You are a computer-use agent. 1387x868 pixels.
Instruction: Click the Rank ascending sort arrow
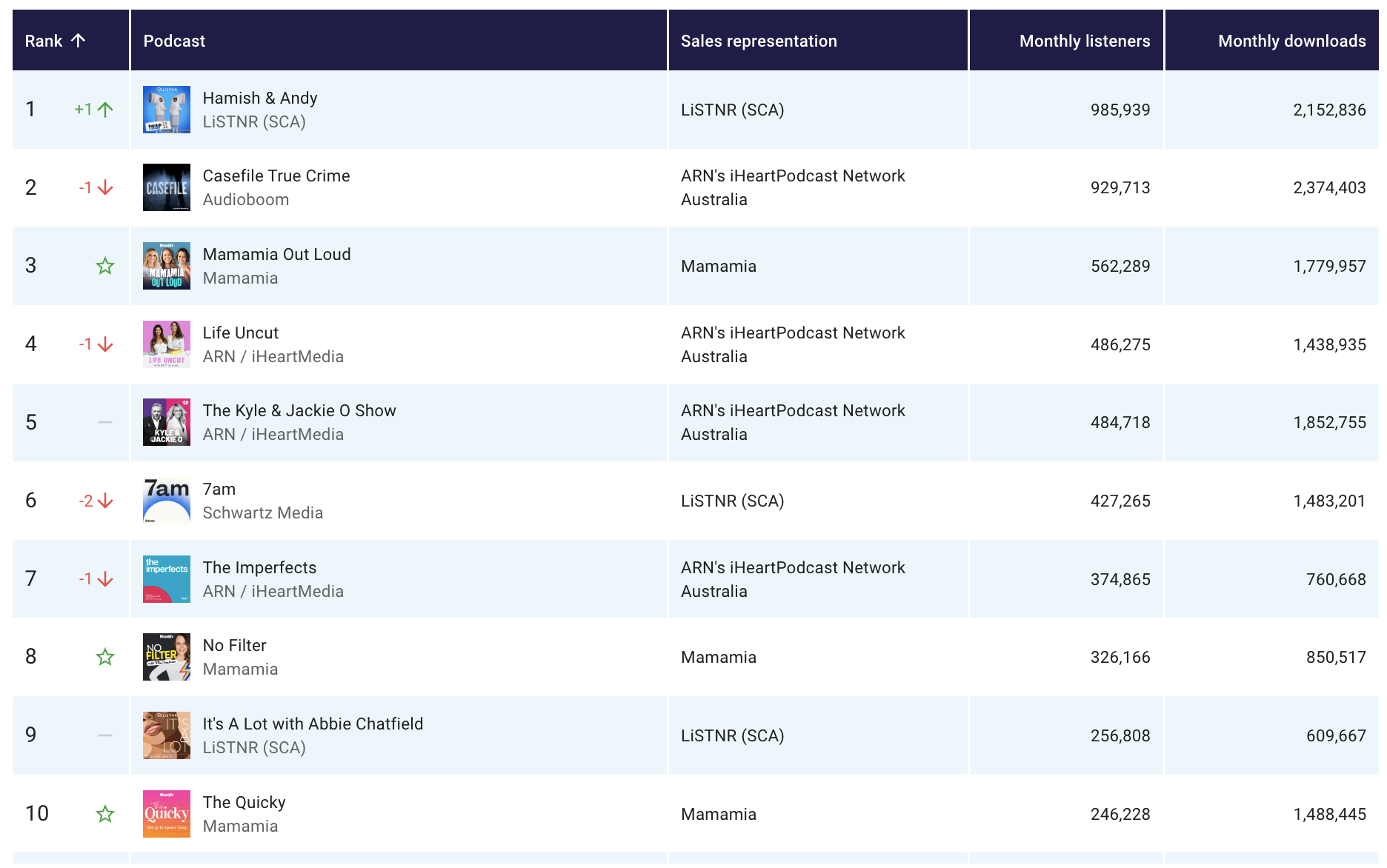(x=79, y=41)
